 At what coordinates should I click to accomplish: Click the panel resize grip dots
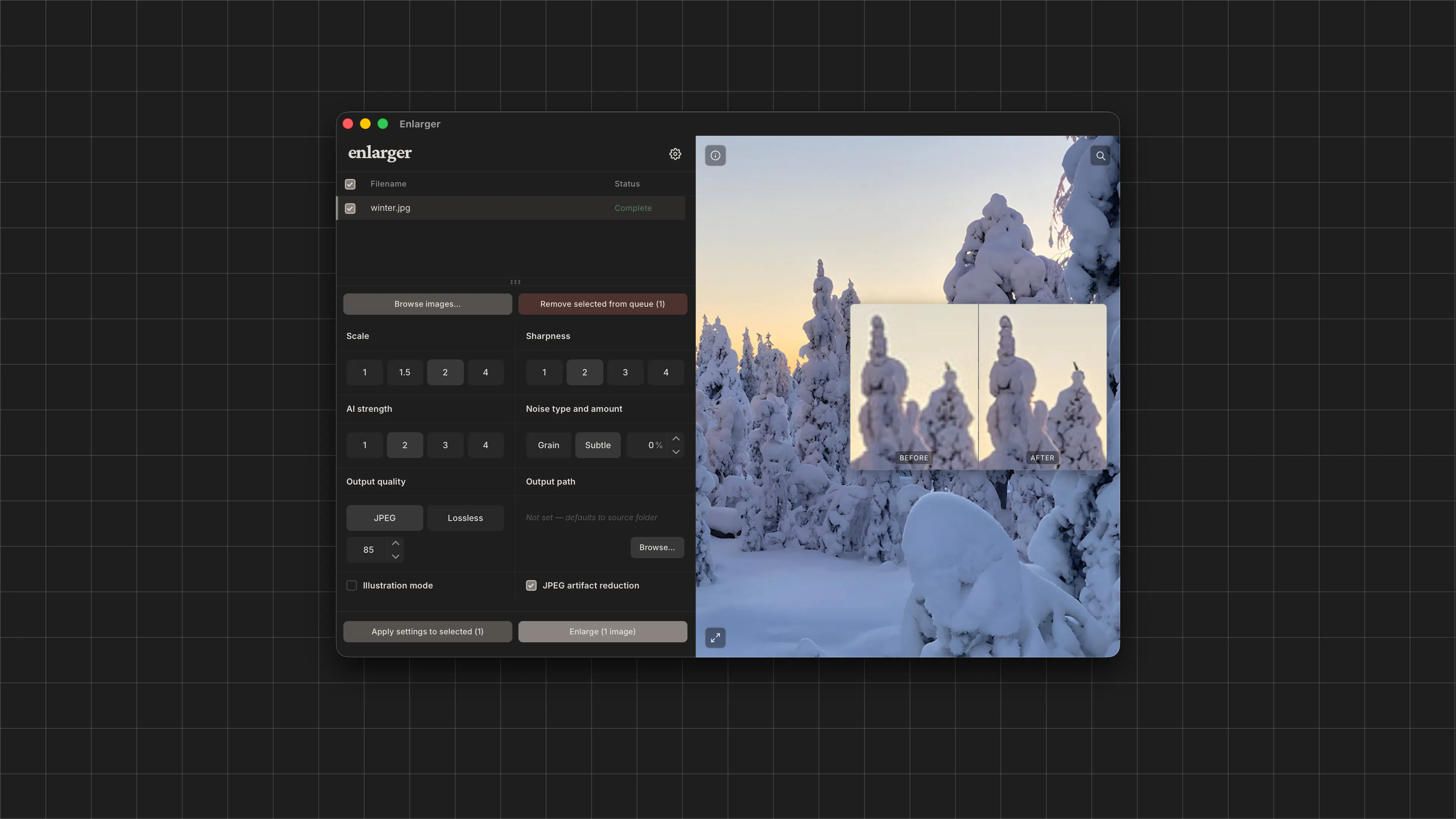(515, 282)
